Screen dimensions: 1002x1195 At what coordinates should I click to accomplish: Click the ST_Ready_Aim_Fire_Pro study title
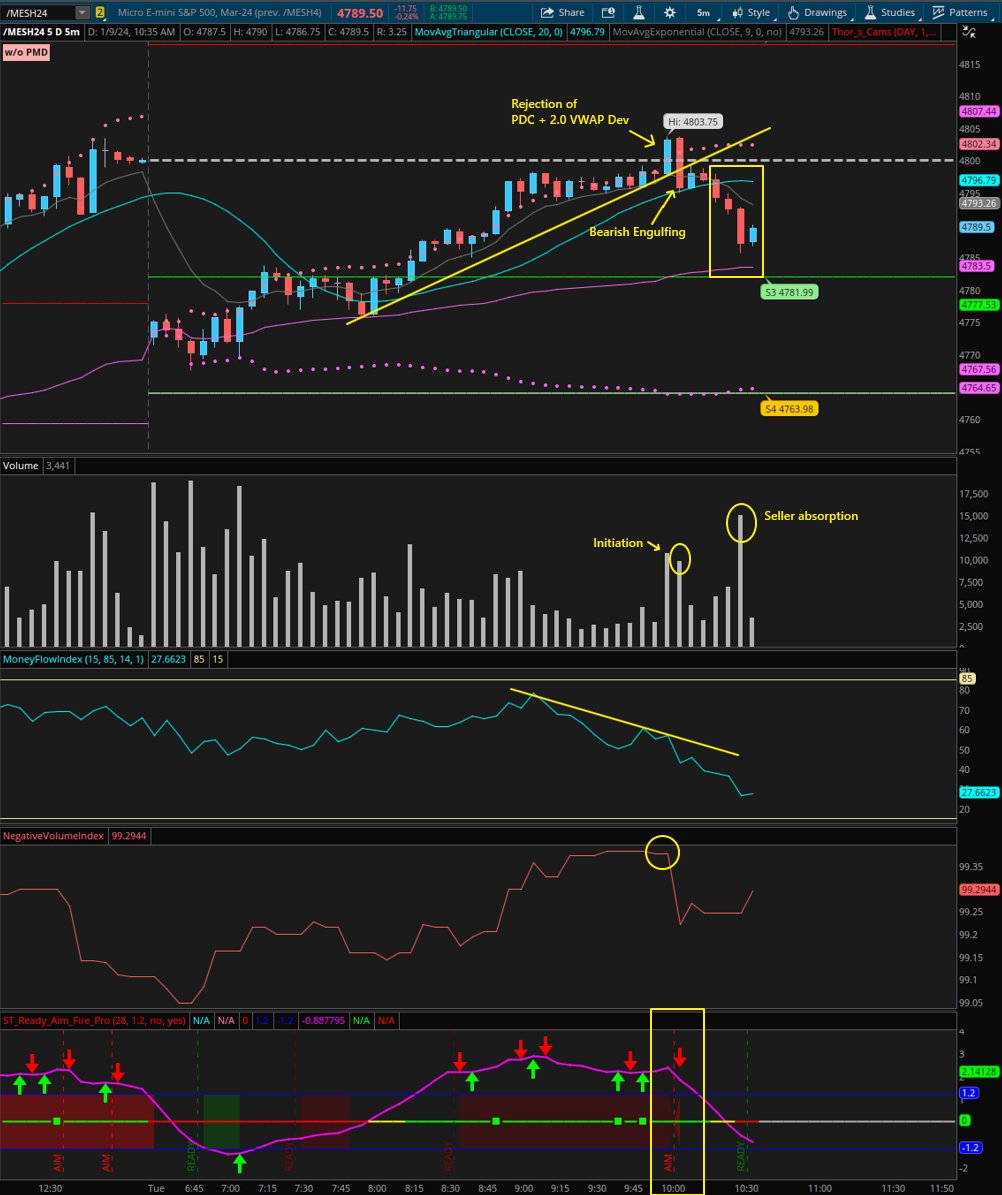coord(94,1020)
